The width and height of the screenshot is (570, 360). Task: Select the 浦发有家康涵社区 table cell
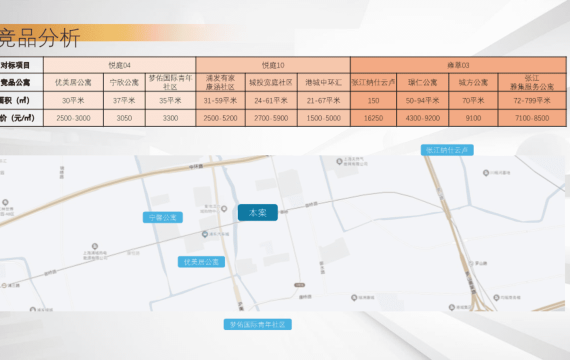[221, 83]
